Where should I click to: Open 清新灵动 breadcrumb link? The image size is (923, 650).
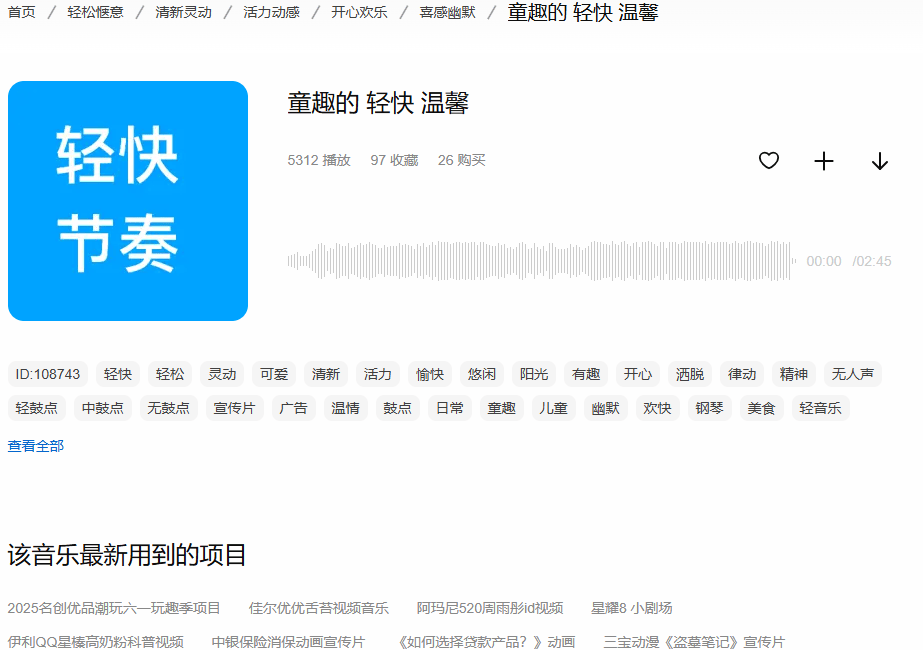(x=183, y=12)
